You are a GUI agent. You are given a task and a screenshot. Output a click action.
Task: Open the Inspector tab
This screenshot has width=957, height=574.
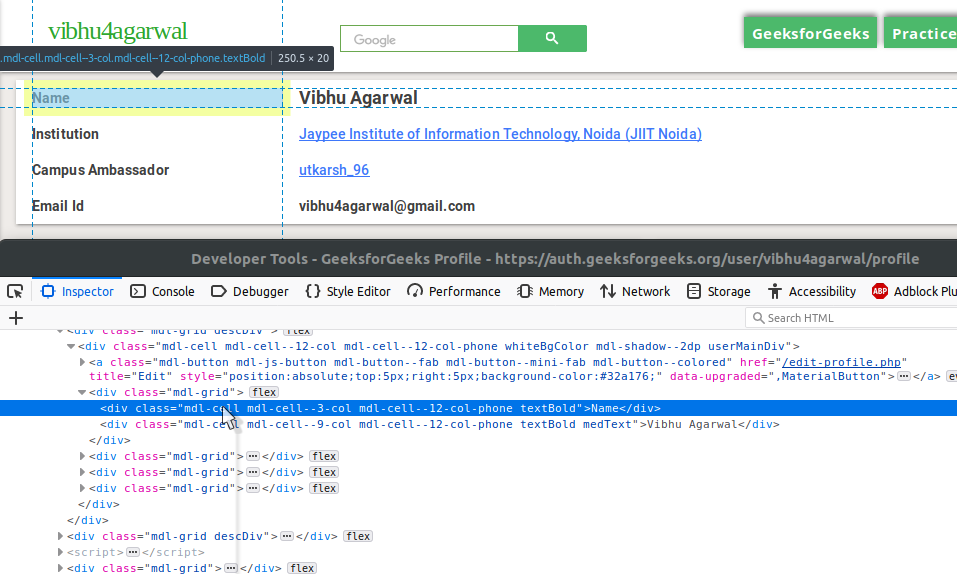[x=78, y=291]
